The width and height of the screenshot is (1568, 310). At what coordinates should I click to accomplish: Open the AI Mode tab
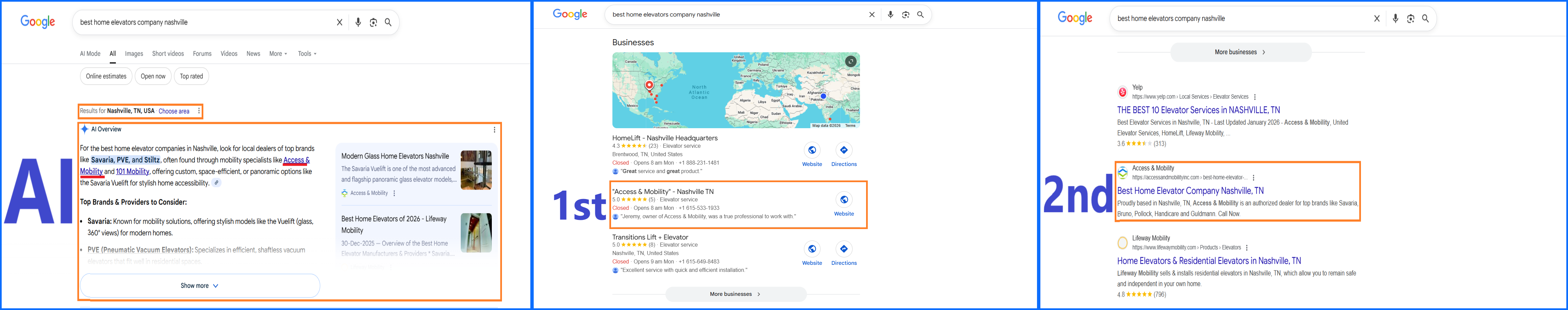coord(90,54)
